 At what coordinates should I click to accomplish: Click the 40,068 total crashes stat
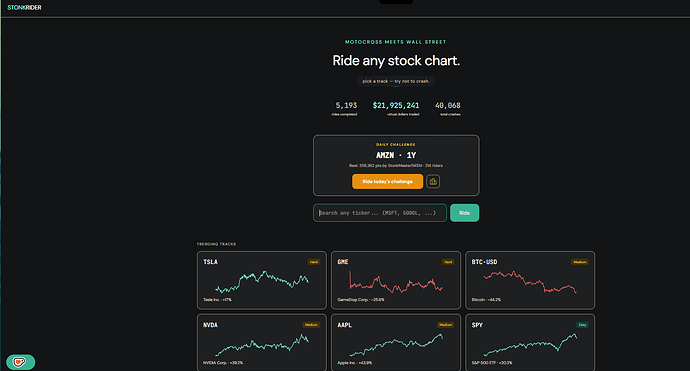point(448,108)
